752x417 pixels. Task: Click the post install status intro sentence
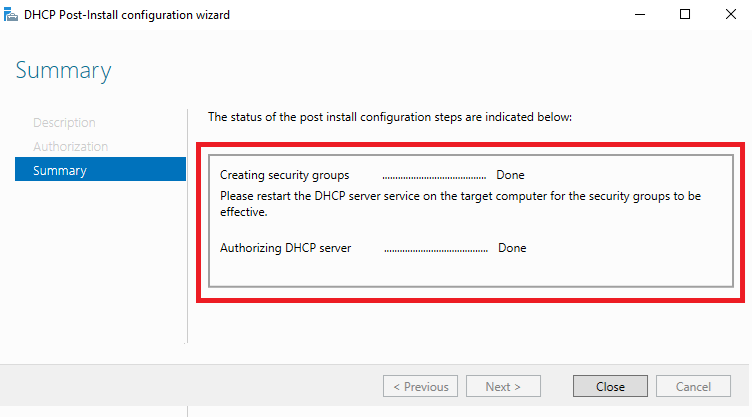point(389,117)
